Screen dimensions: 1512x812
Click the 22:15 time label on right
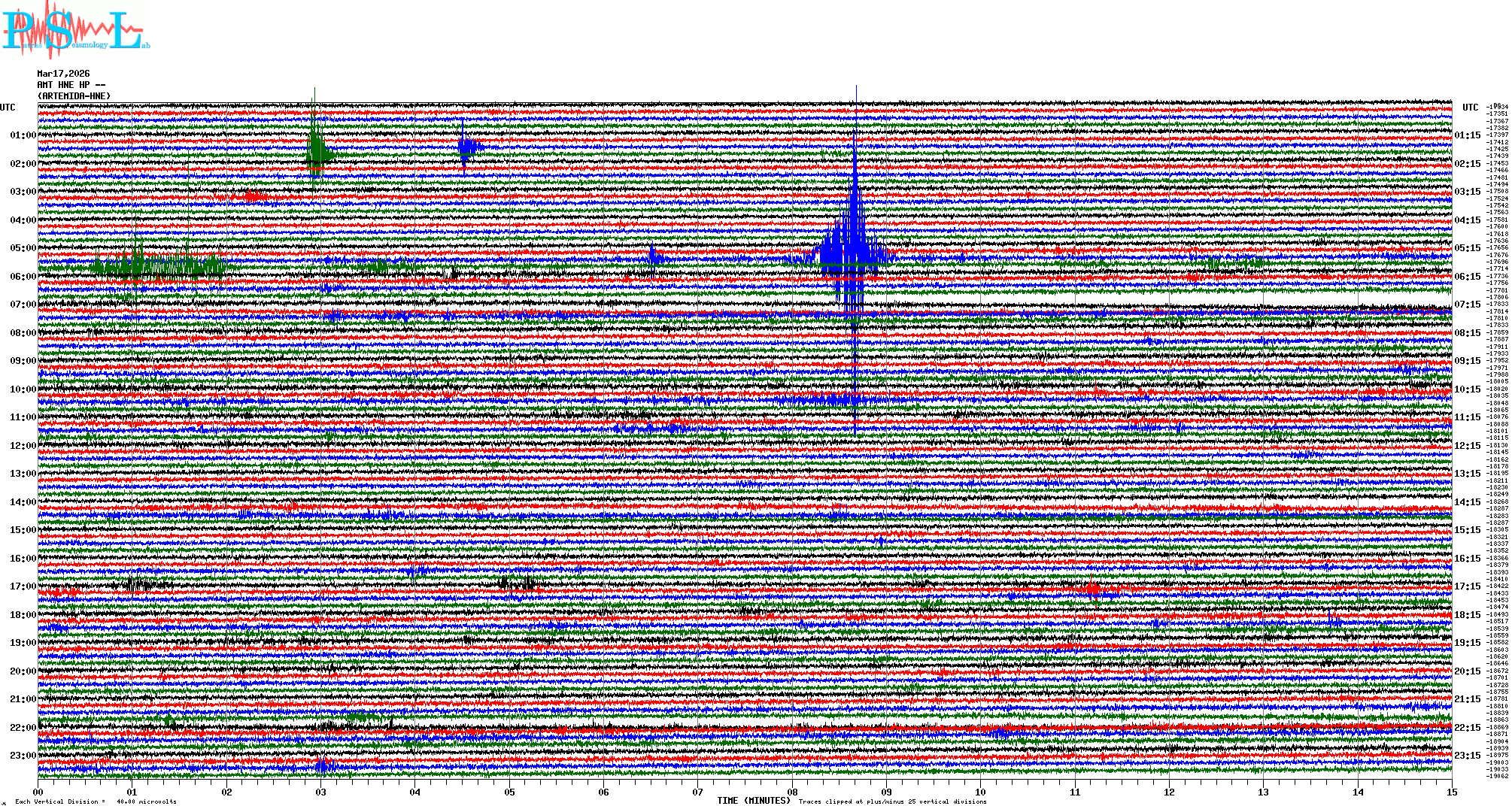point(1467,728)
